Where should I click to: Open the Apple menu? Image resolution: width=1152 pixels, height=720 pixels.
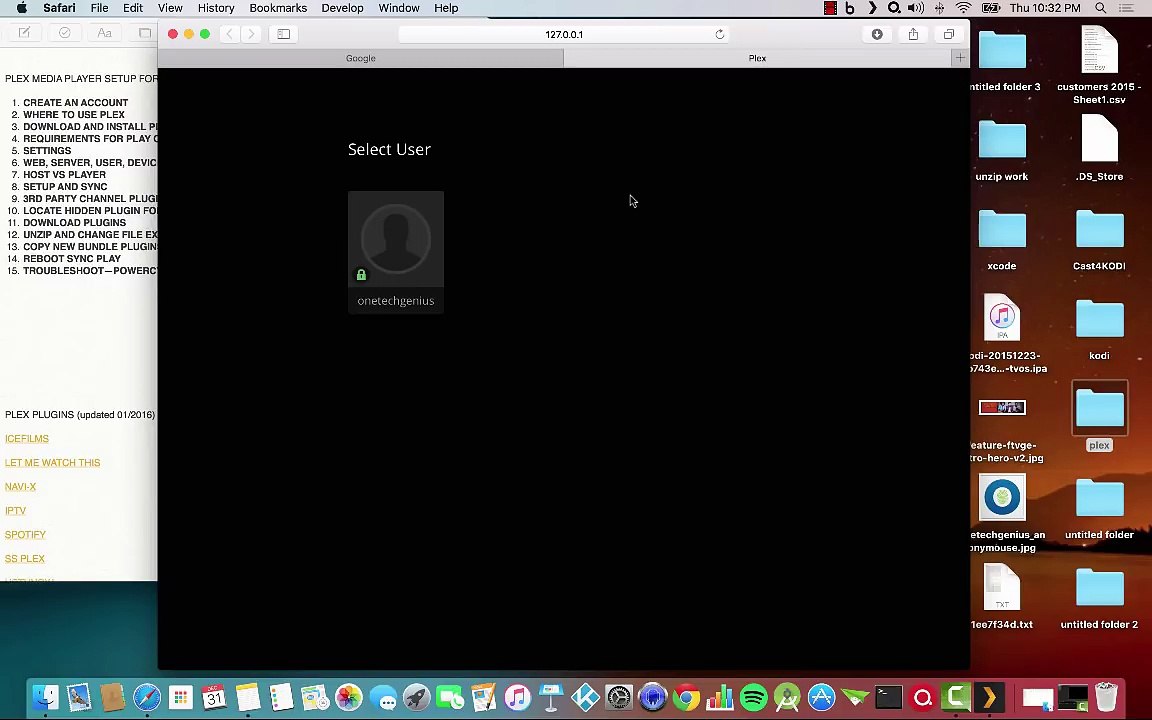[21, 8]
